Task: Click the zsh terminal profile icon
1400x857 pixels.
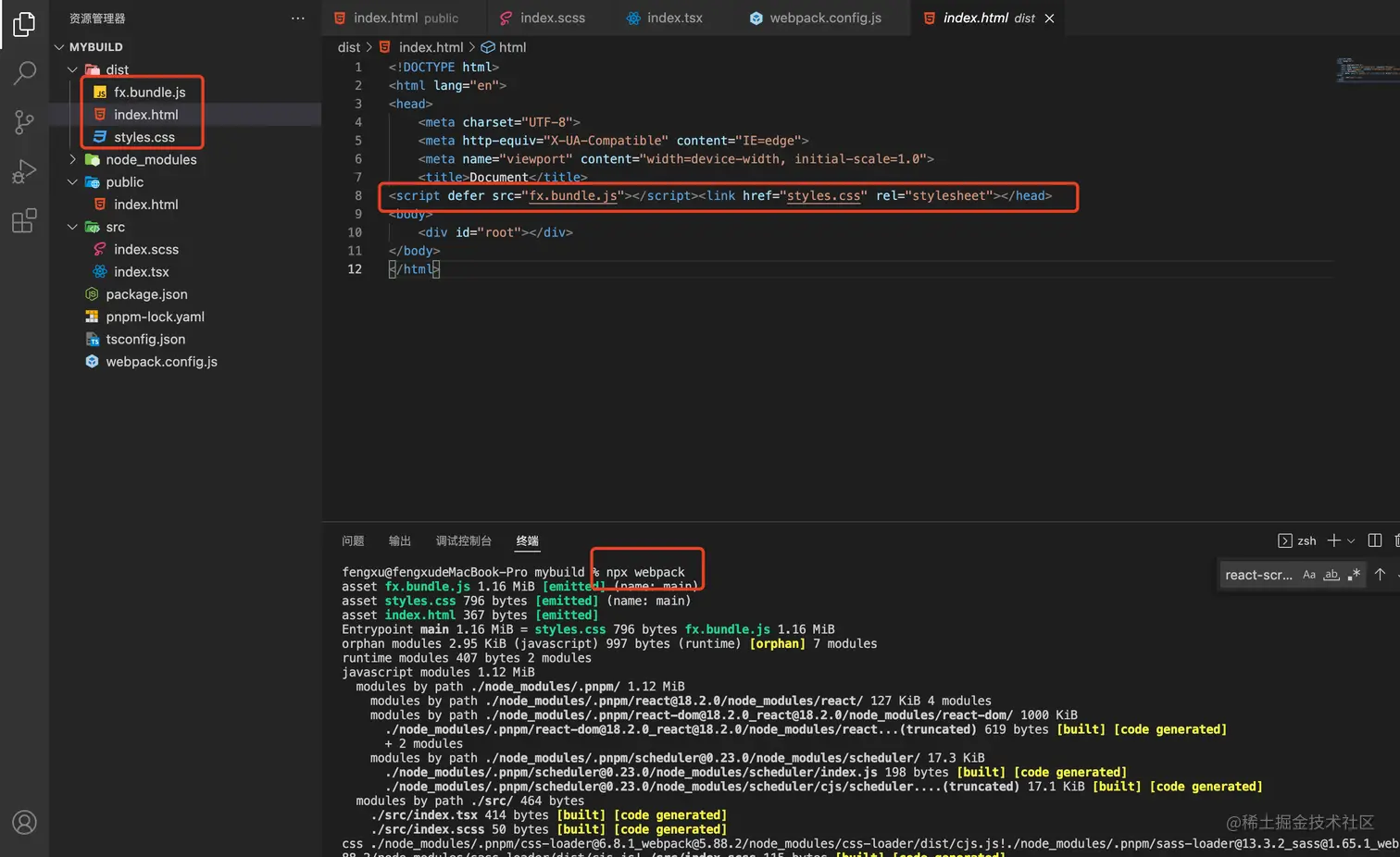Action: click(1285, 540)
